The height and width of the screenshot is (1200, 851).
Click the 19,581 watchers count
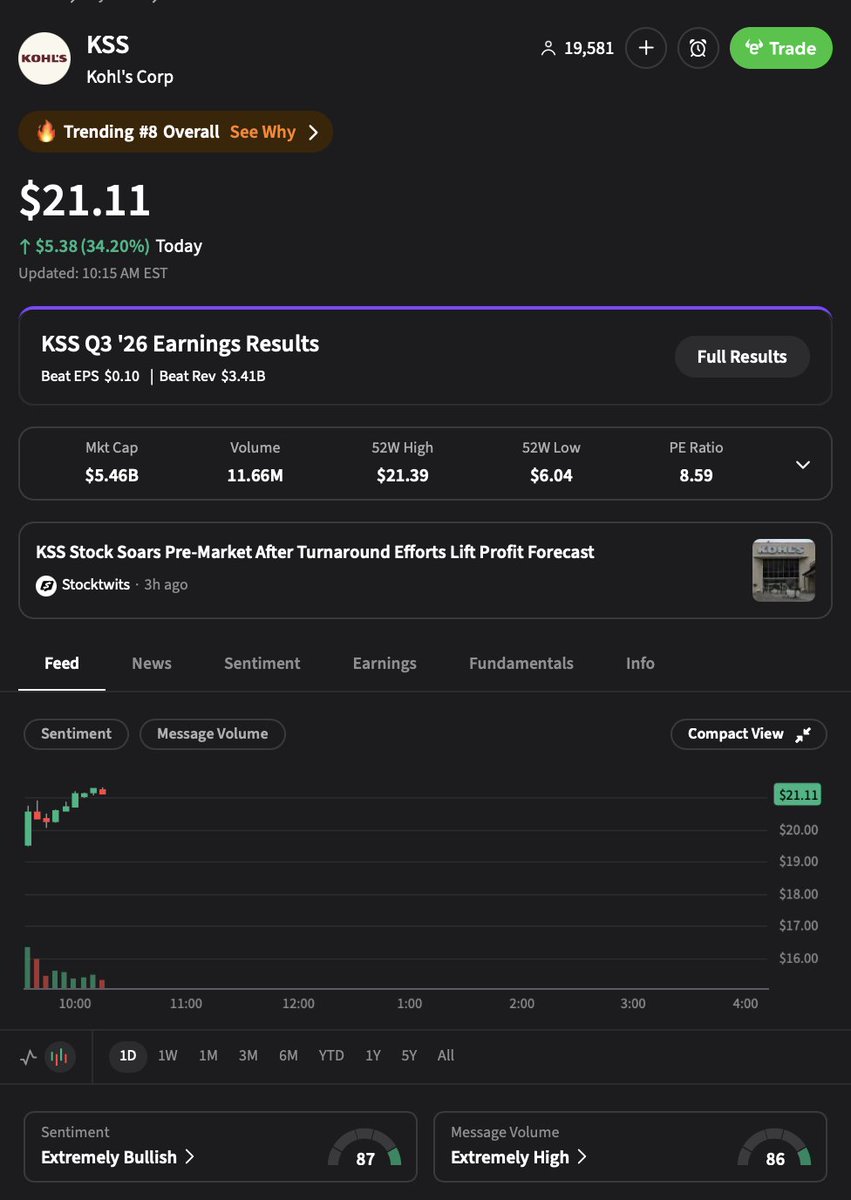589,48
